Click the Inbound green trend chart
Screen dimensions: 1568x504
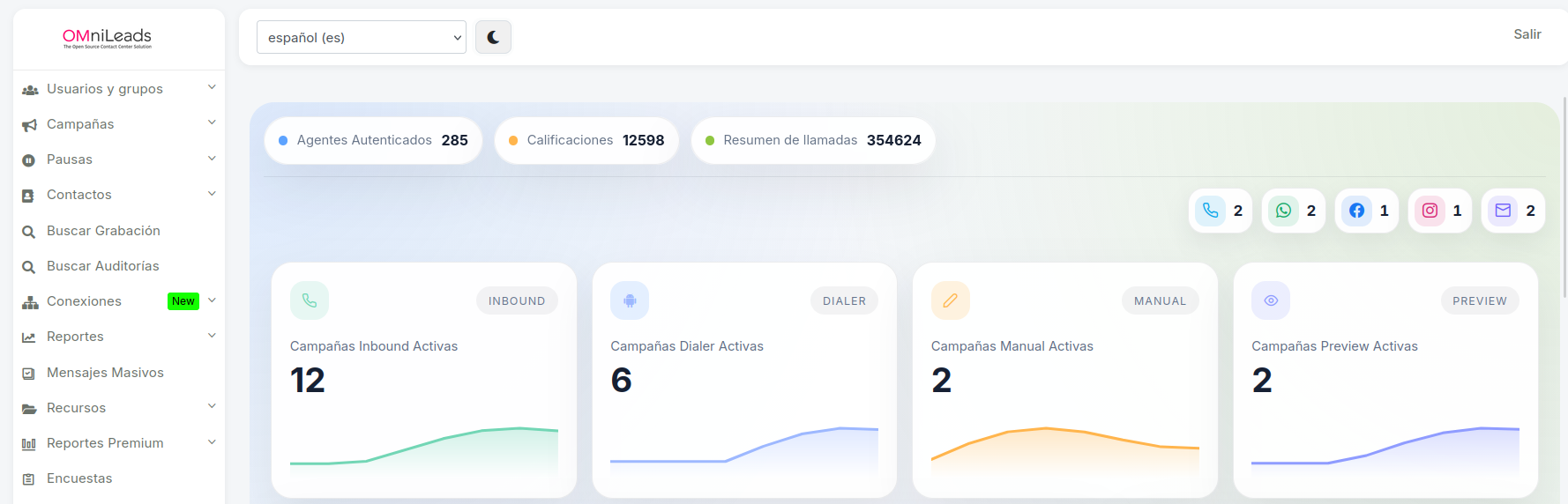[424, 451]
